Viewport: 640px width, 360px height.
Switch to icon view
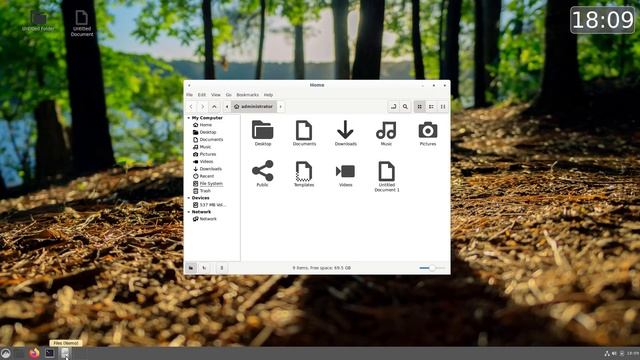tap(419, 107)
